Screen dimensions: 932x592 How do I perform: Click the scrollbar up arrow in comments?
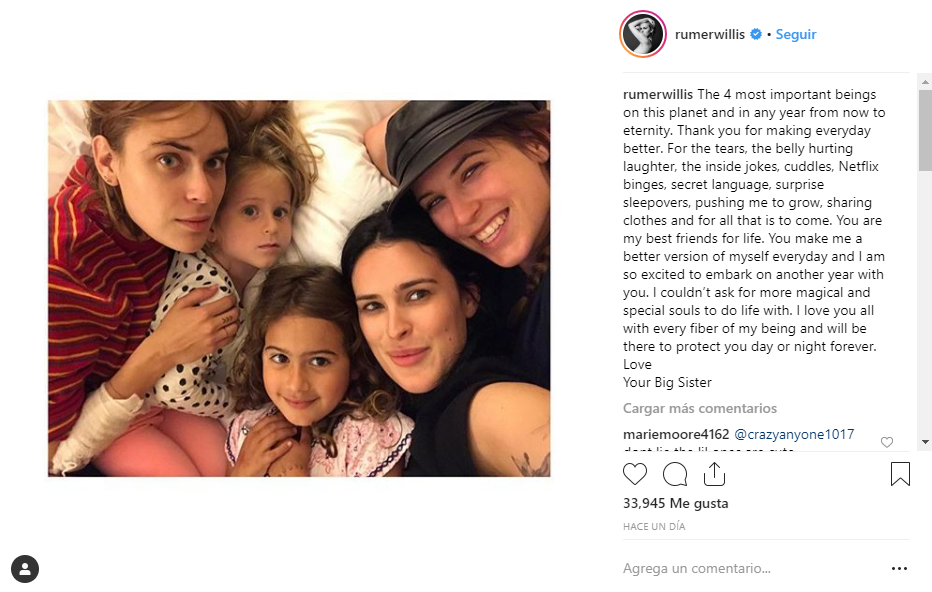pos(925,81)
